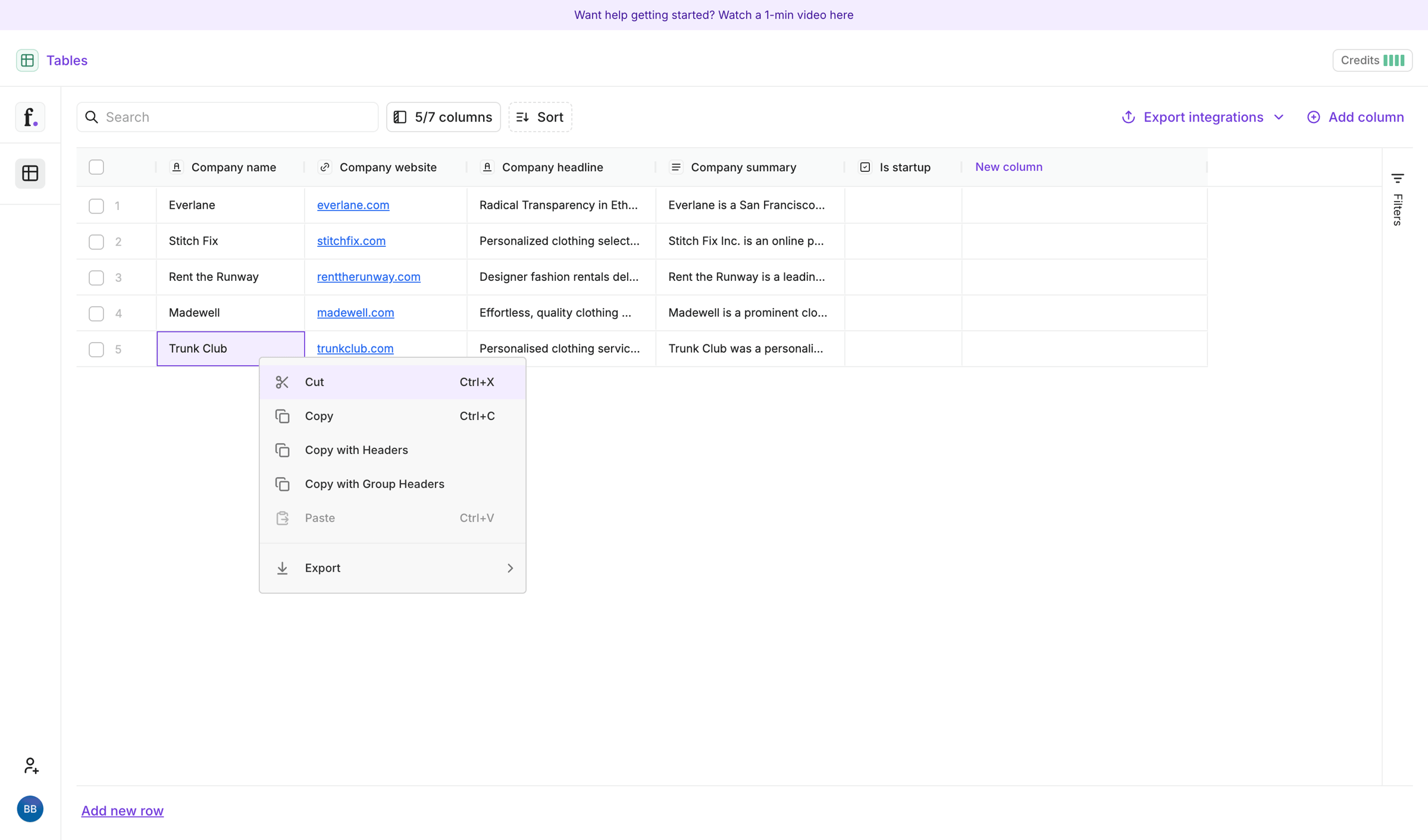Viewport: 1428px width, 840px height.
Task: Click the Tables breadcrumb link
Action: [x=67, y=60]
